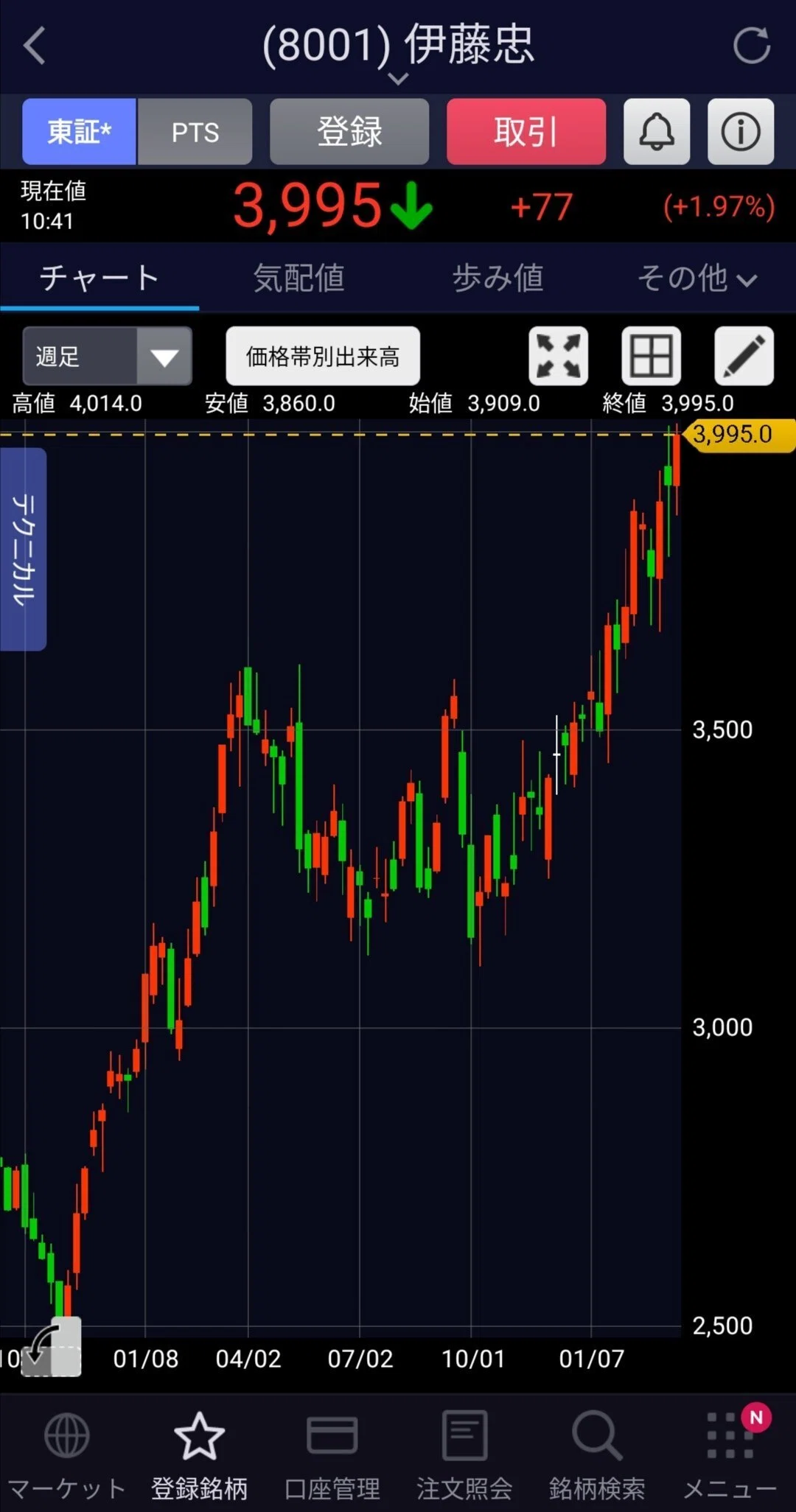Viewport: 796px width, 1512px height.
Task: Tap the 3,500 price axis label
Action: (722, 729)
